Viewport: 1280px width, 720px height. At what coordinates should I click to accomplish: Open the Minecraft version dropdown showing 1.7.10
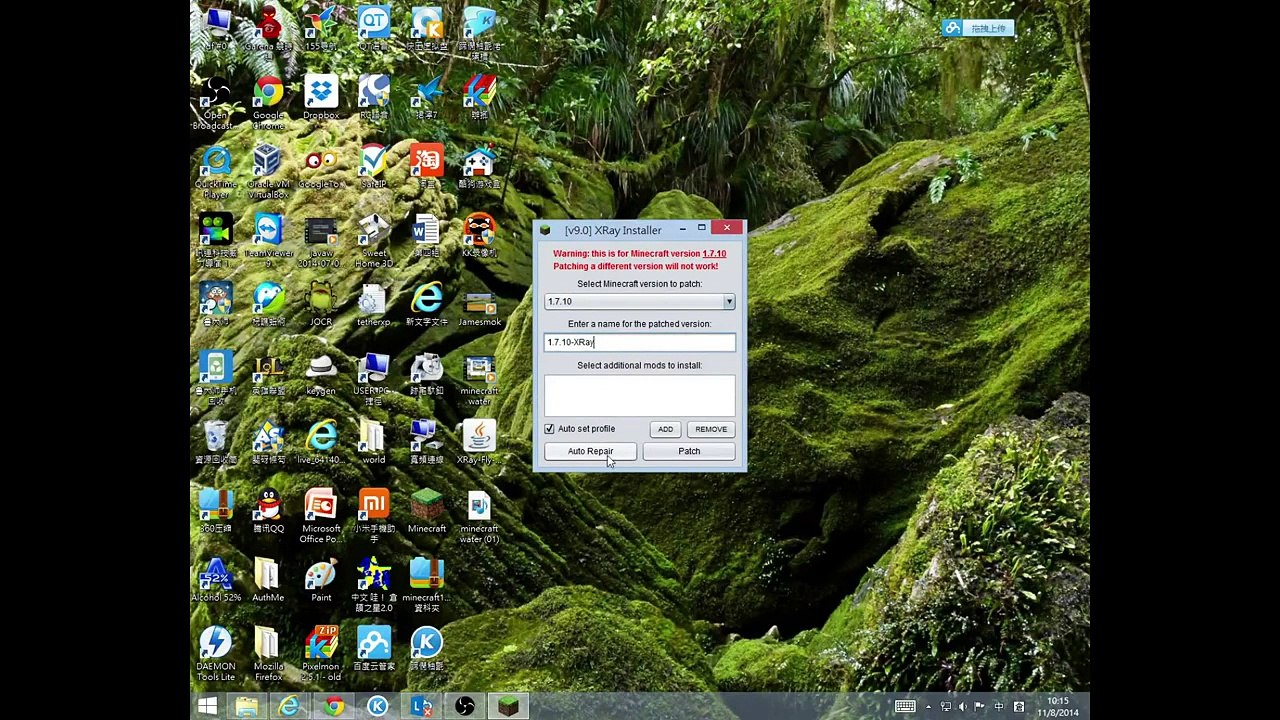click(639, 301)
